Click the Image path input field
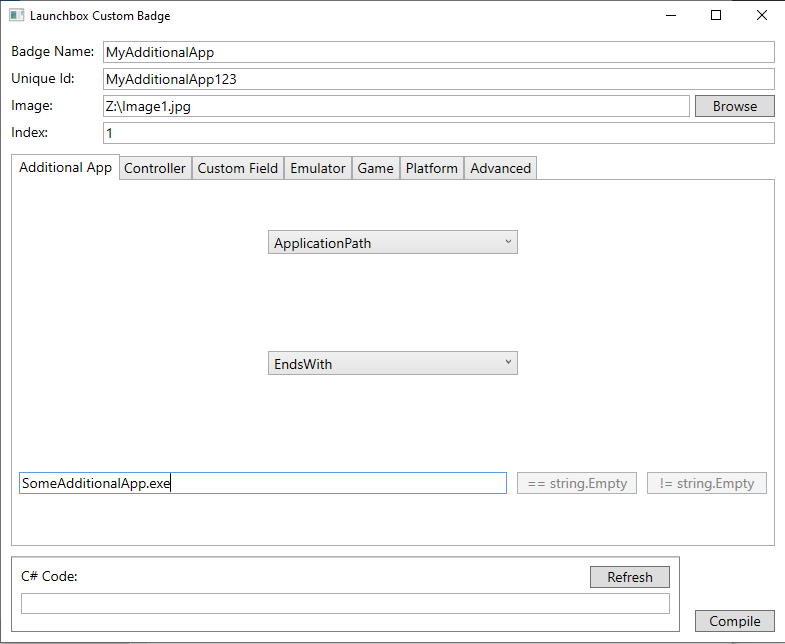The width and height of the screenshot is (785, 644). 396,106
